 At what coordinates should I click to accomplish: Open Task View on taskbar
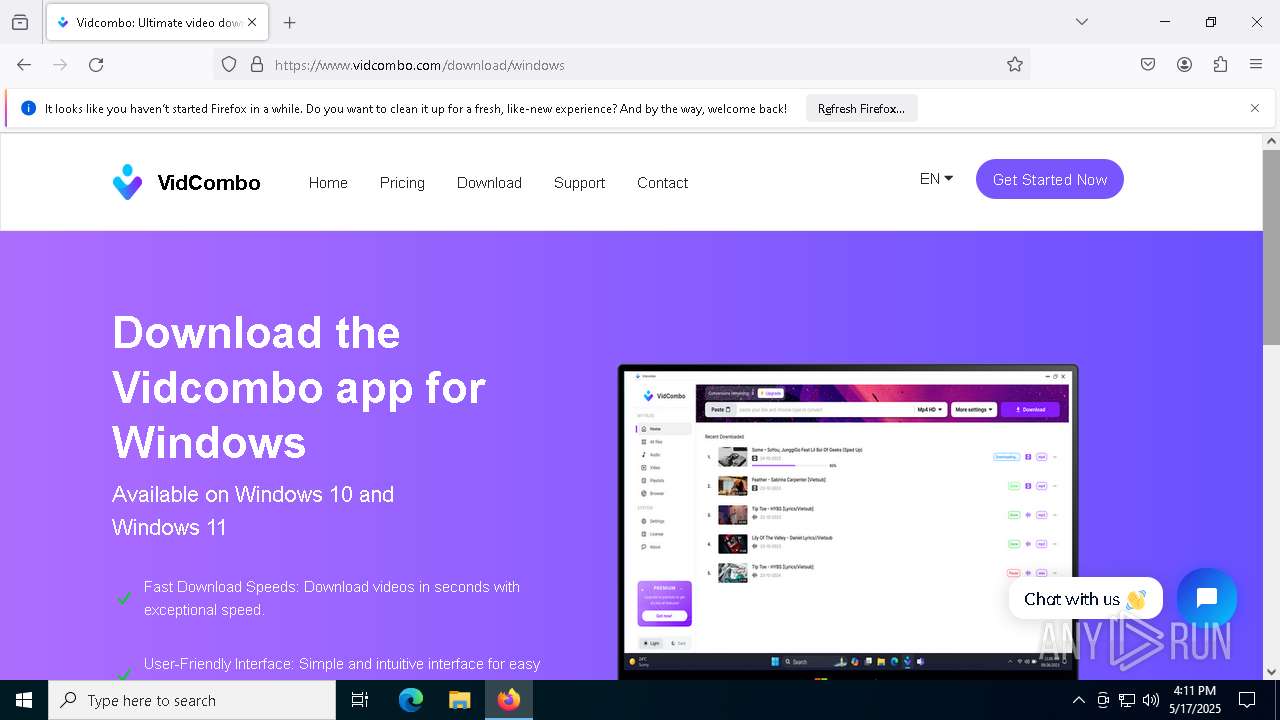click(360, 700)
